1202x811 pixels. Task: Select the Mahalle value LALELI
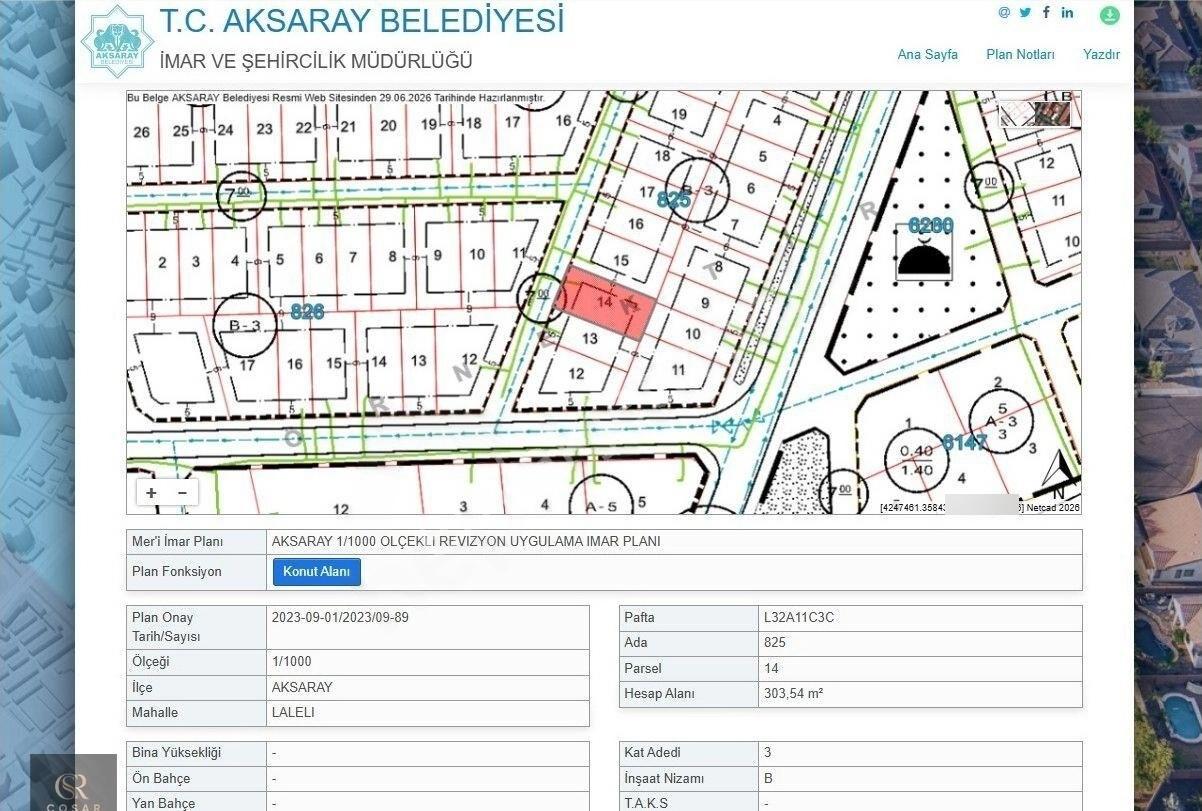293,713
